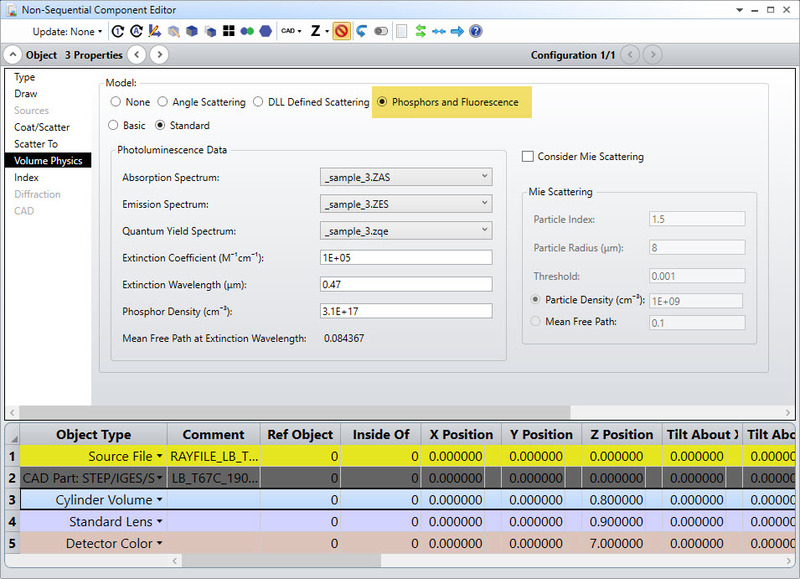
Task: Click the blue right-arrow toolbar icon
Action: tap(457, 31)
